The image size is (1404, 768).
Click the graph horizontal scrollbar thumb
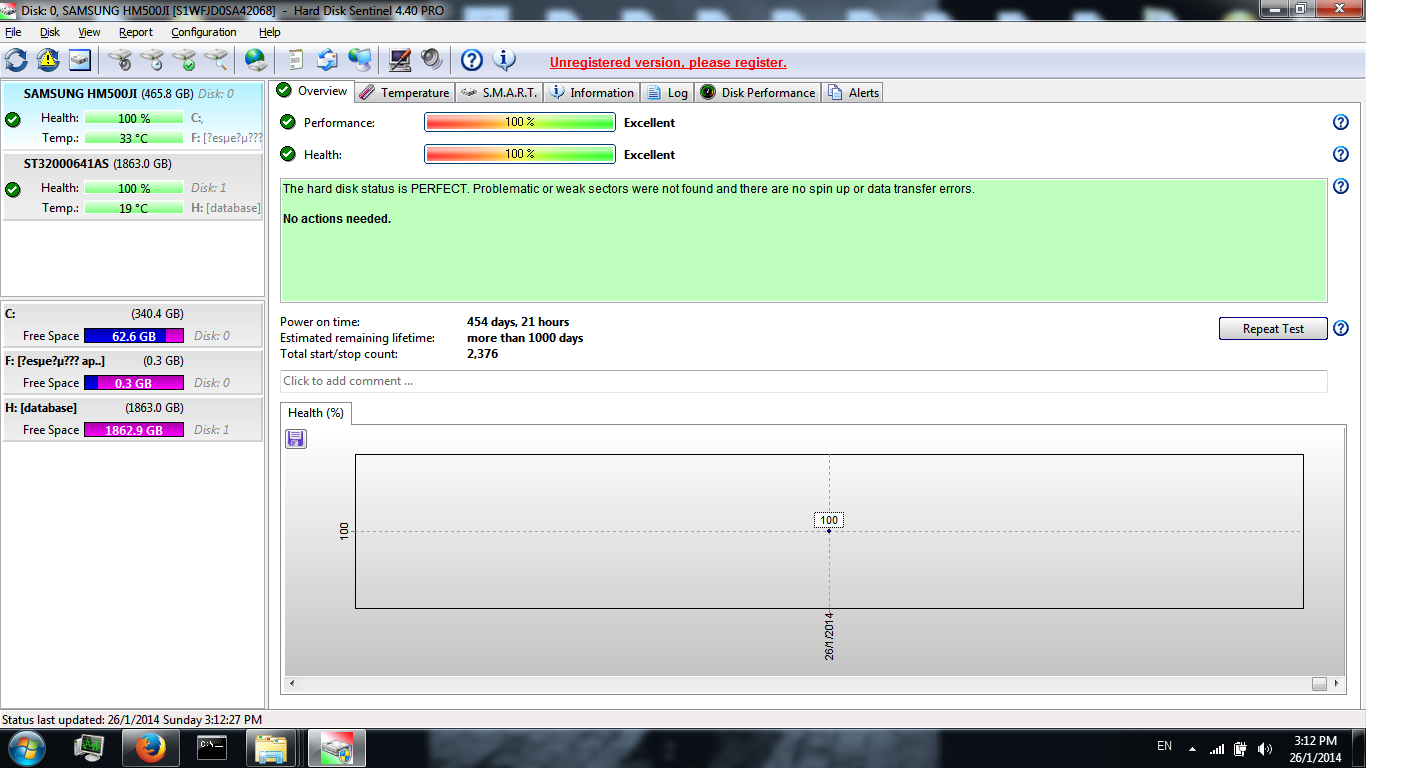point(1319,684)
